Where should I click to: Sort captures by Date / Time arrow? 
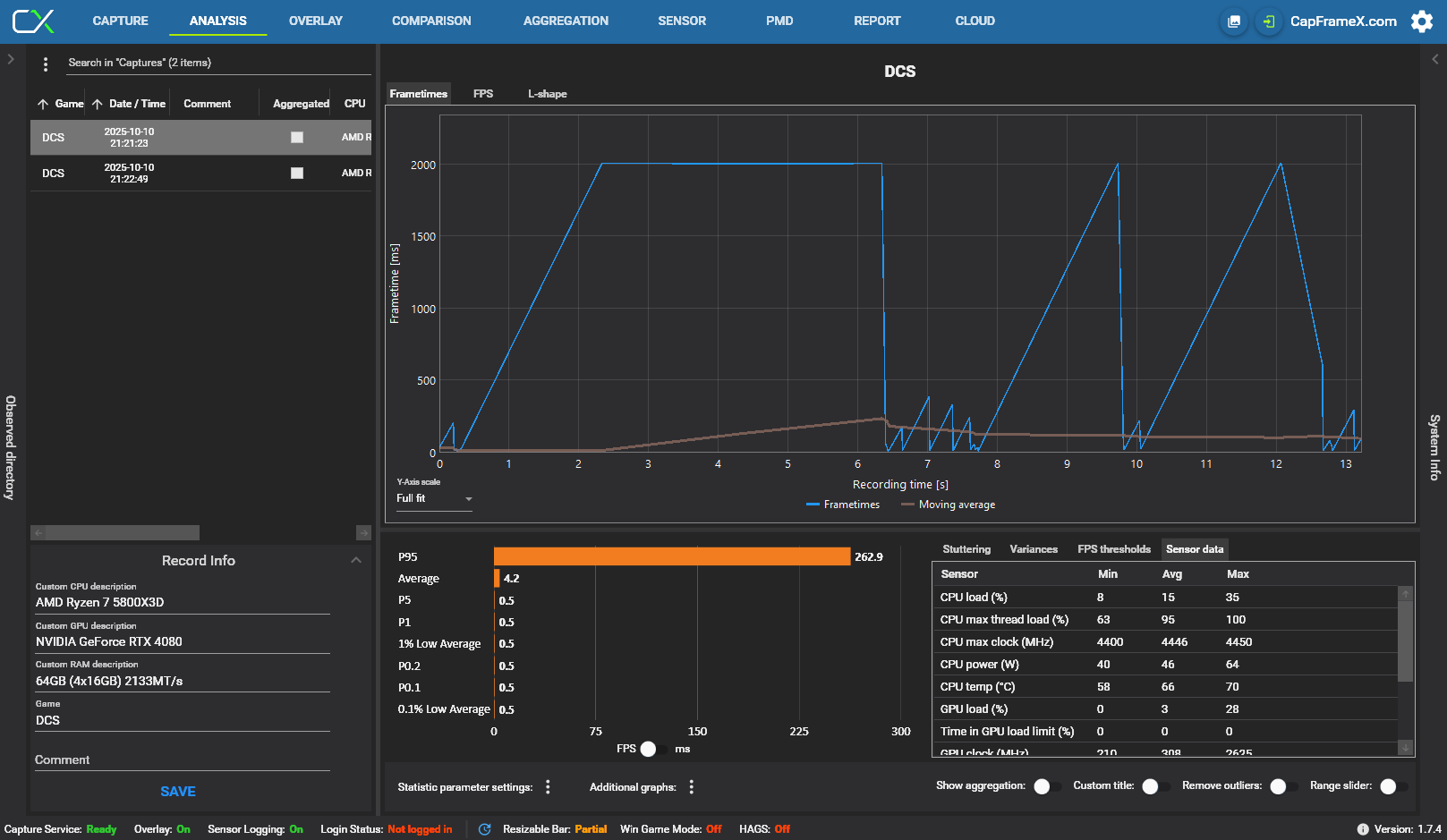(x=97, y=105)
